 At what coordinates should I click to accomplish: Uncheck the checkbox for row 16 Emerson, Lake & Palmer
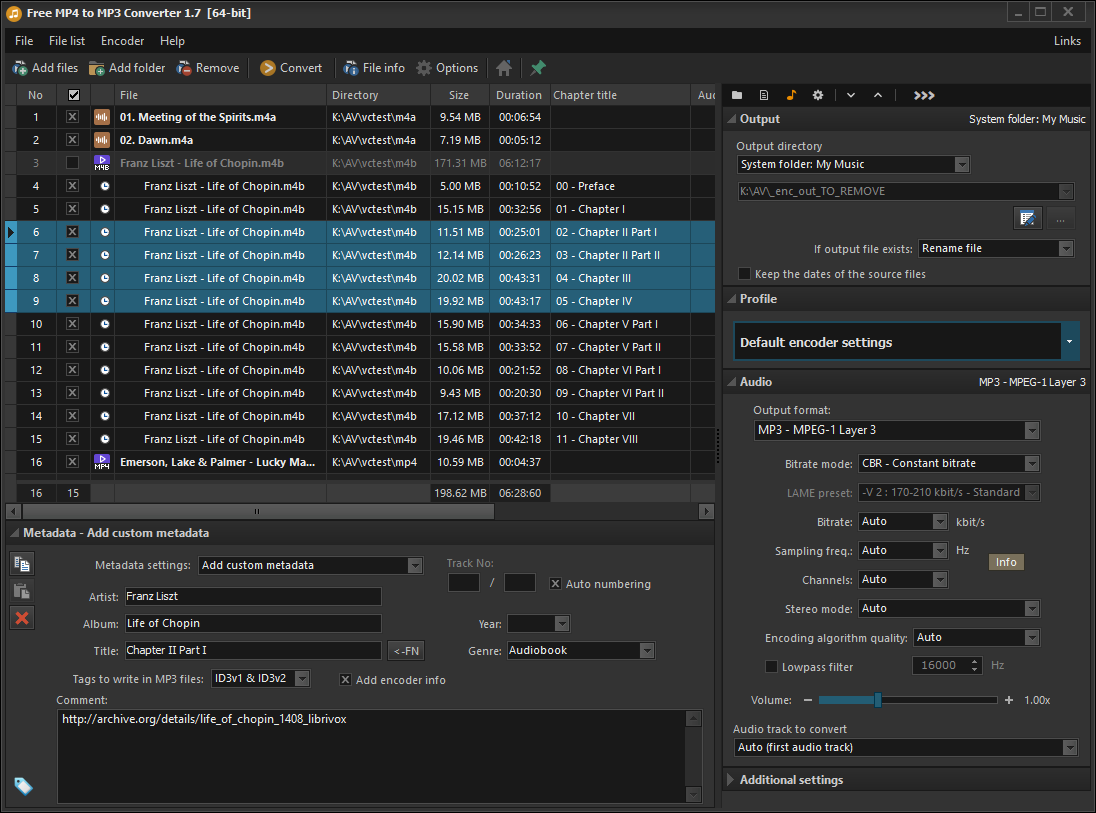point(73,462)
